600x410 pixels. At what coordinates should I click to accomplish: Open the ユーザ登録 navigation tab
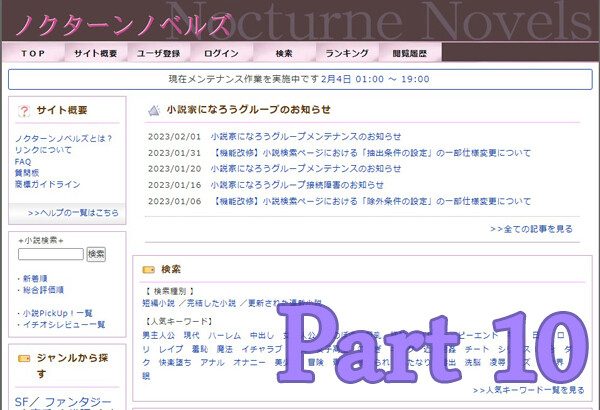(x=158, y=53)
